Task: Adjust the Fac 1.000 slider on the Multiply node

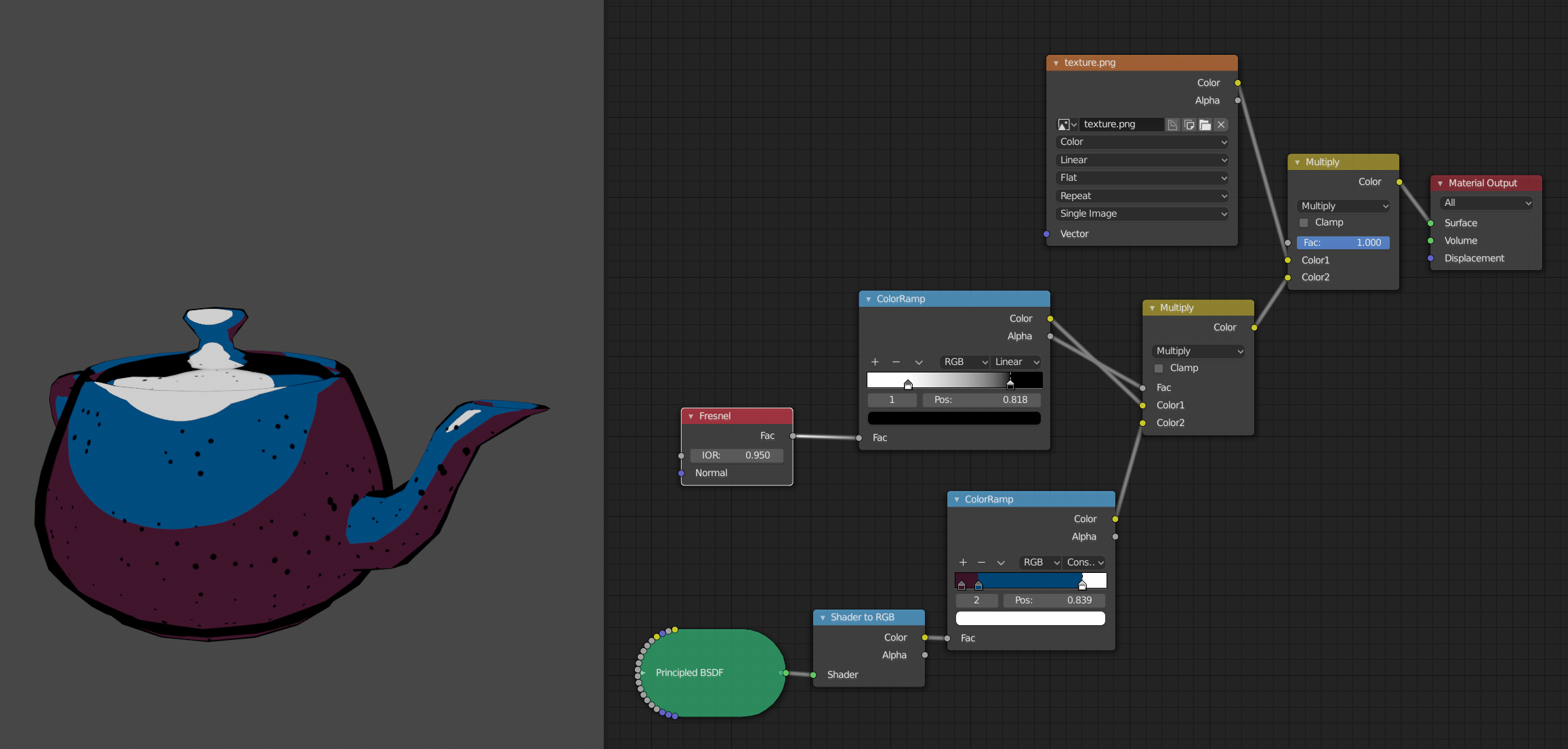Action: tap(1342, 242)
